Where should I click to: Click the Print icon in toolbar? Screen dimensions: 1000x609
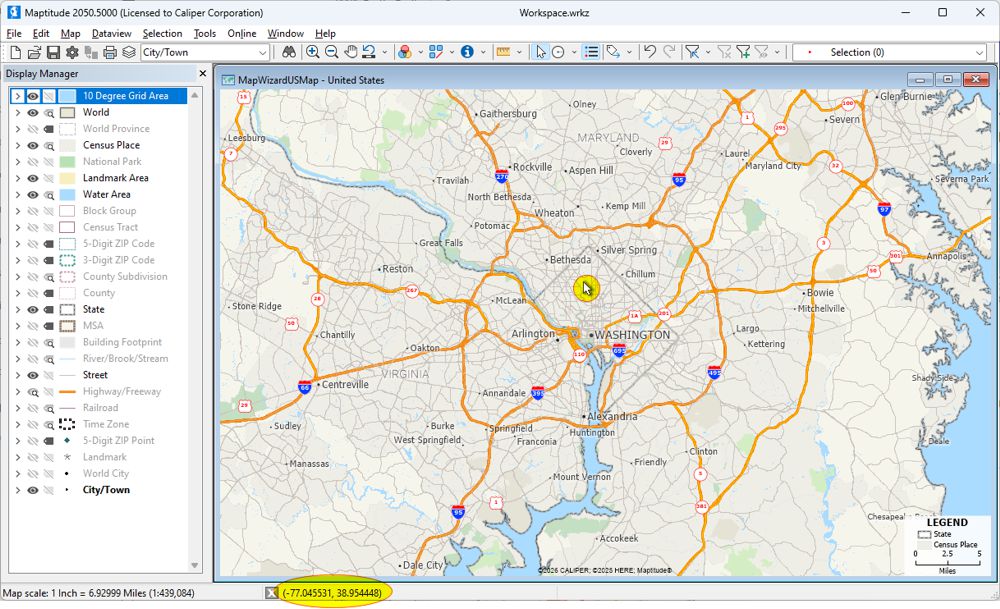pyautogui.click(x=110, y=52)
